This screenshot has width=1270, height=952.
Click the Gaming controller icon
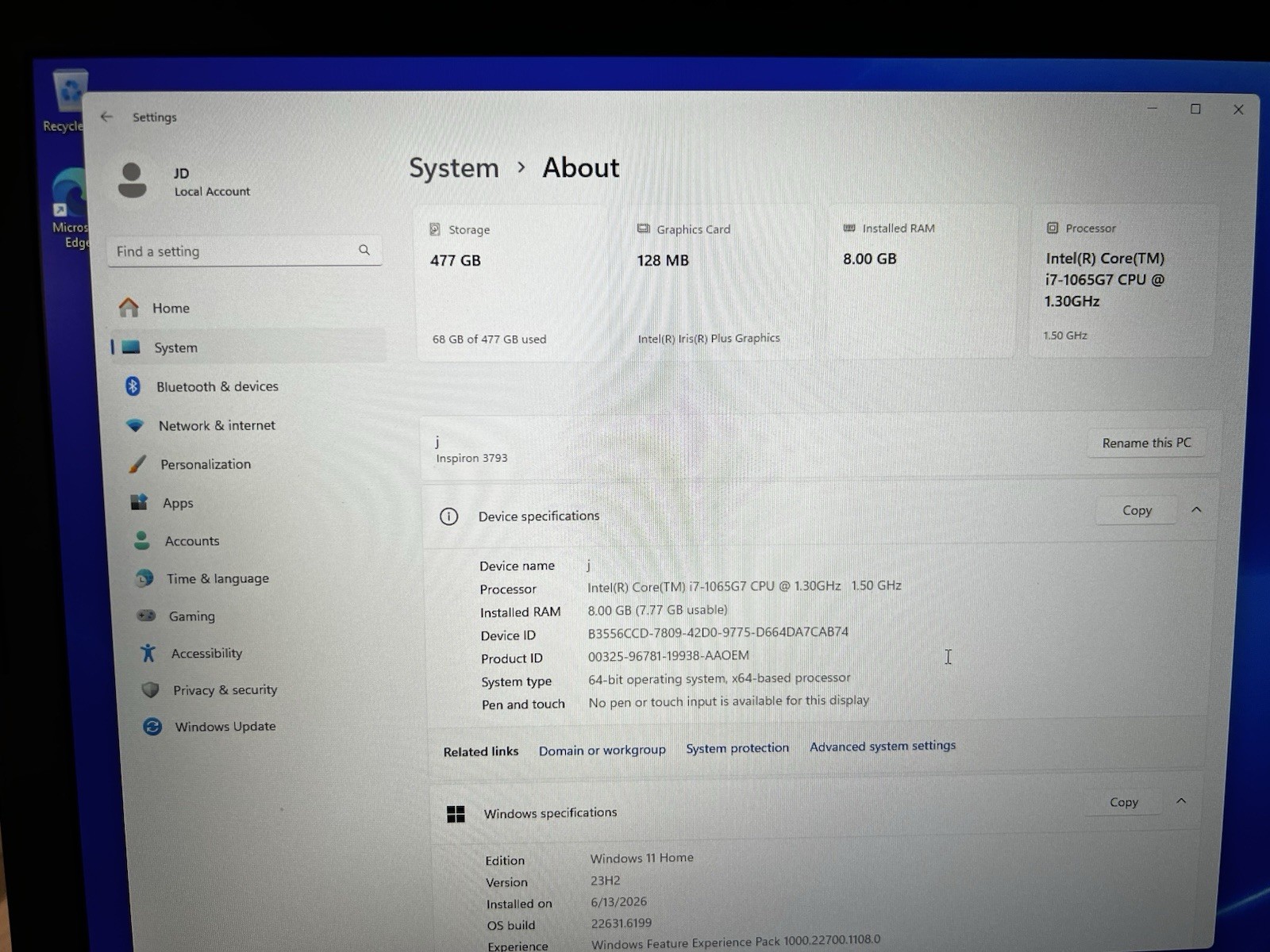[146, 616]
